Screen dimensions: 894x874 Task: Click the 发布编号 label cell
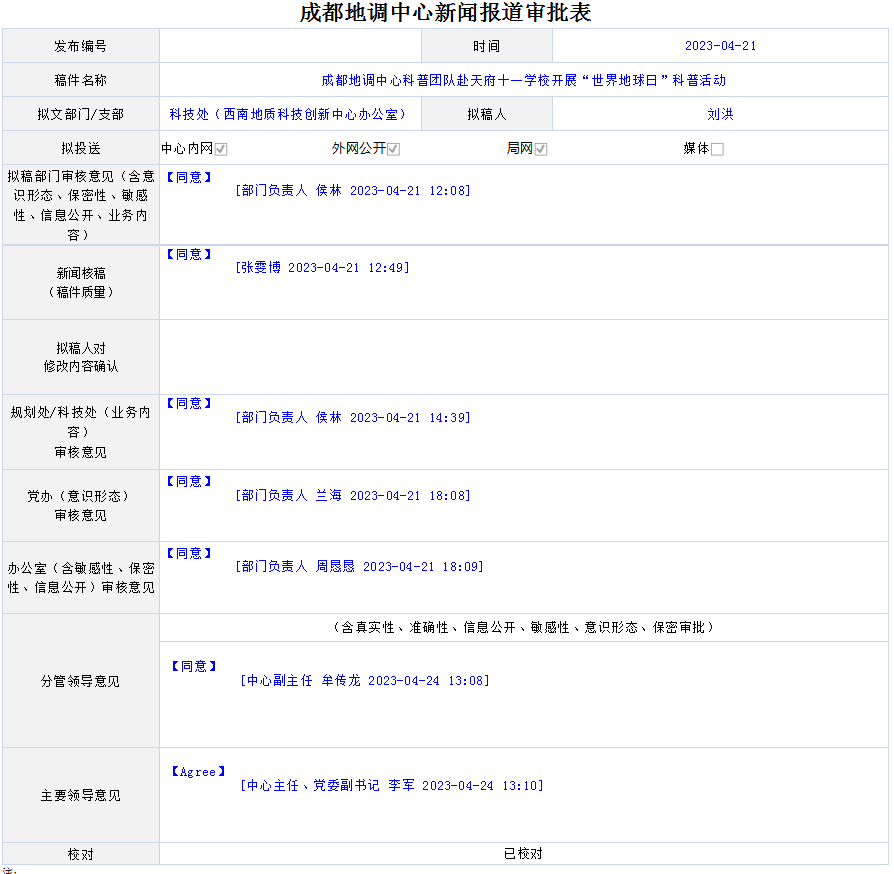(x=80, y=46)
